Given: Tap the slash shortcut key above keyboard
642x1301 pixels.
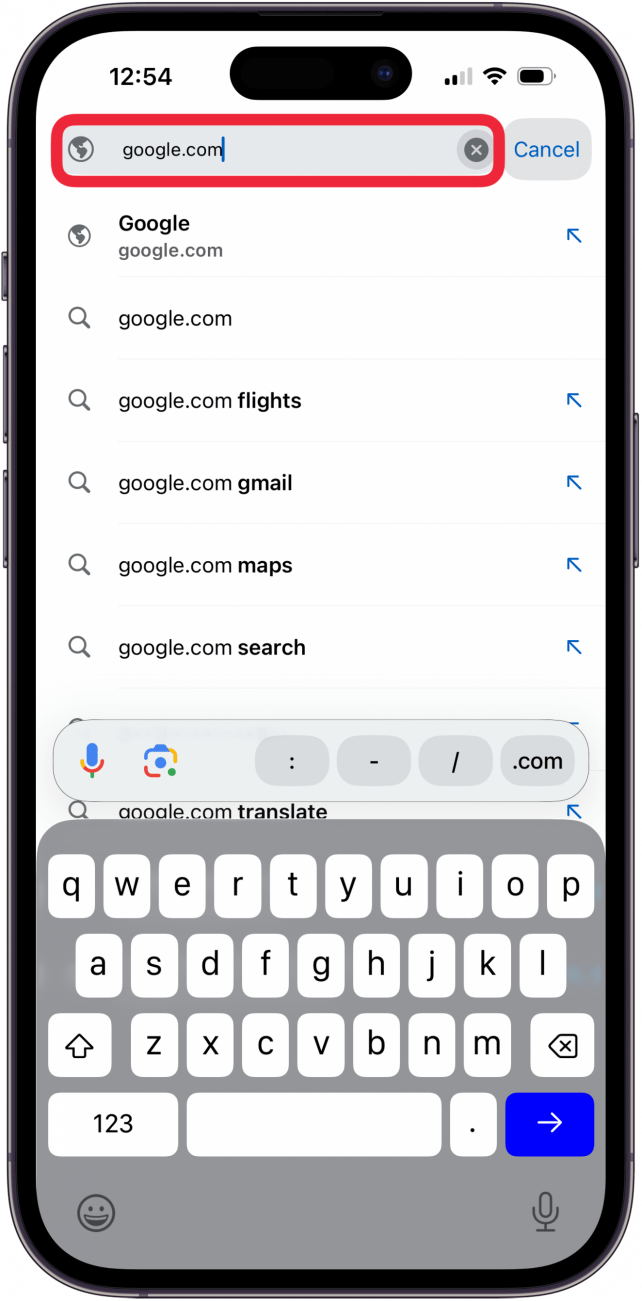Looking at the screenshot, I should click(455, 761).
